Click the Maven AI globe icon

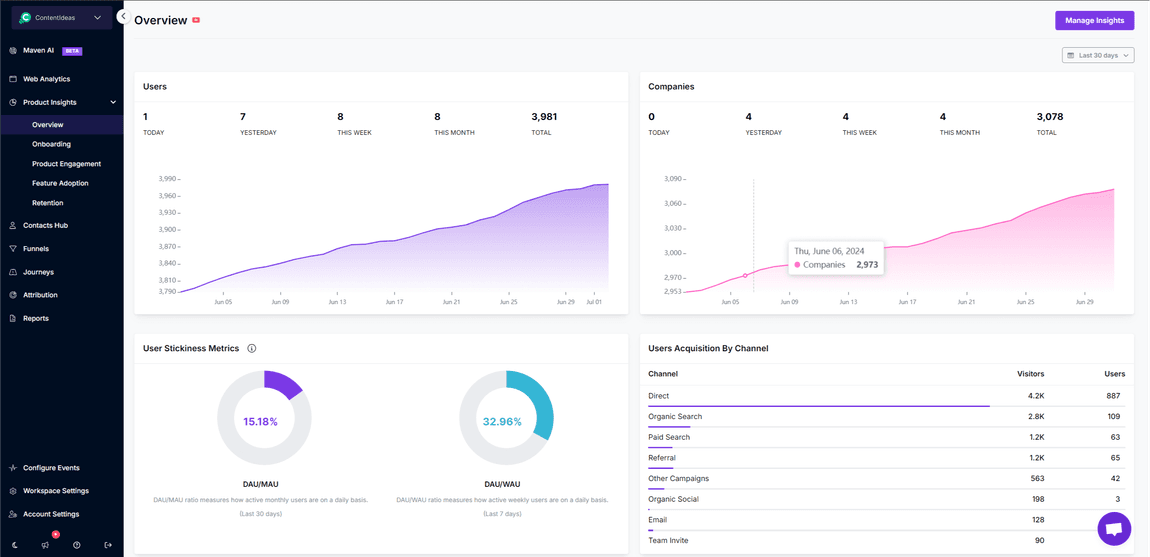pos(13,50)
